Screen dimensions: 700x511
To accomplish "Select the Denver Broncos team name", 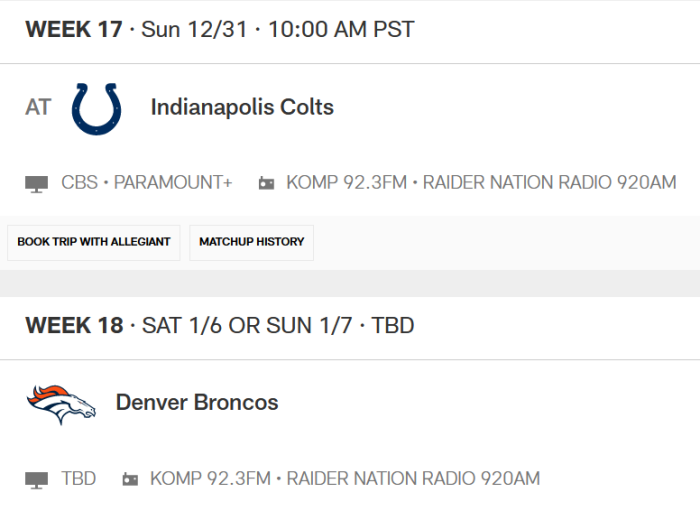I will coord(196,403).
